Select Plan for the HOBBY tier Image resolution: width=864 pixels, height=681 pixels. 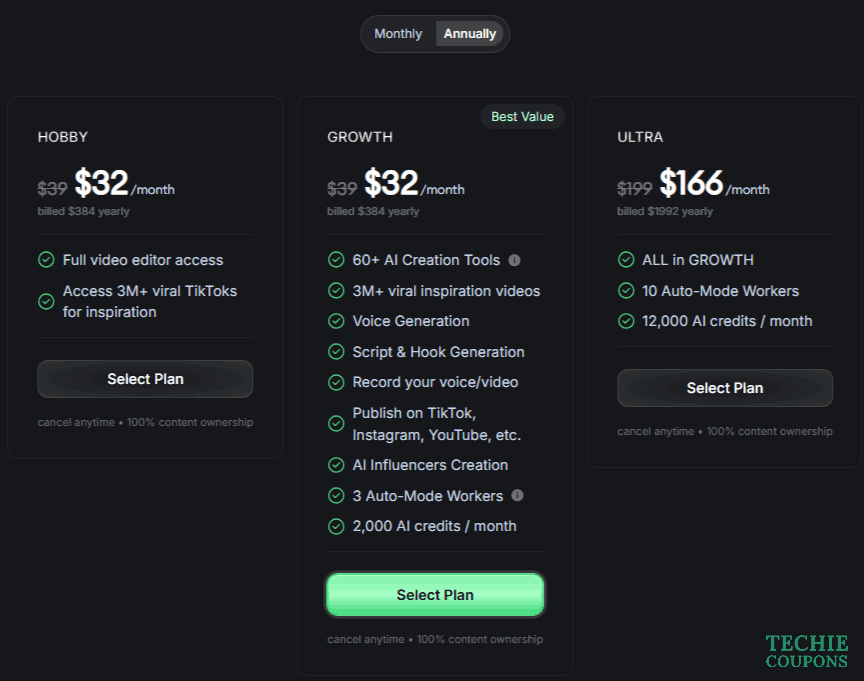click(x=145, y=379)
